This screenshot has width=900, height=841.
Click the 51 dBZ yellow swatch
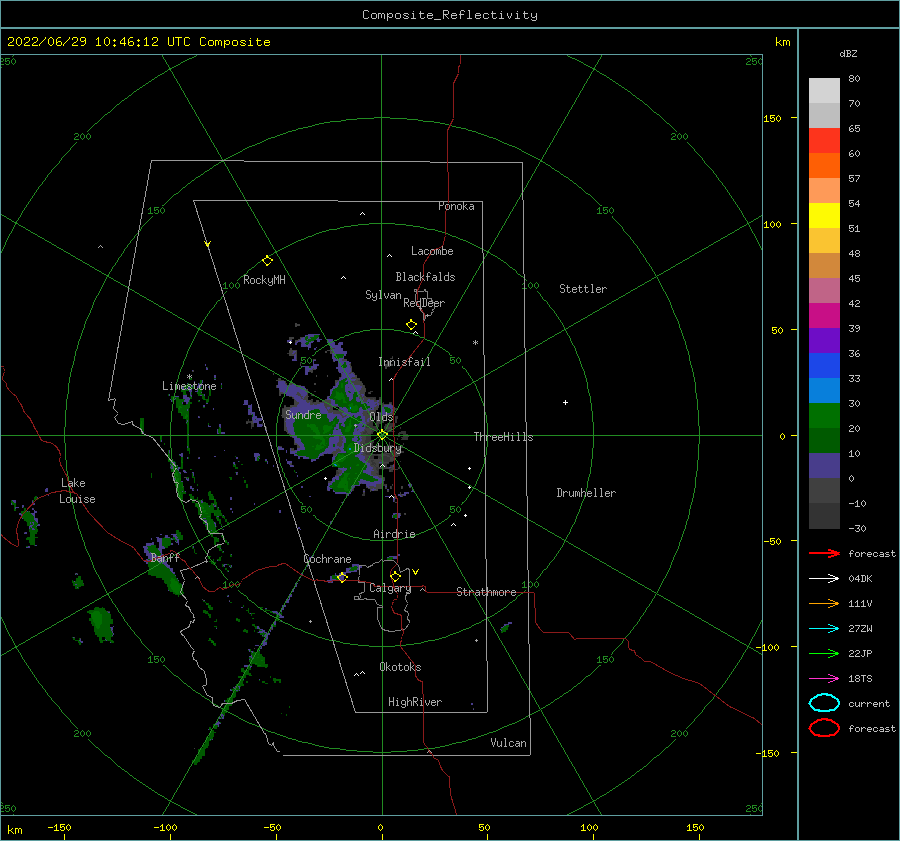(824, 215)
